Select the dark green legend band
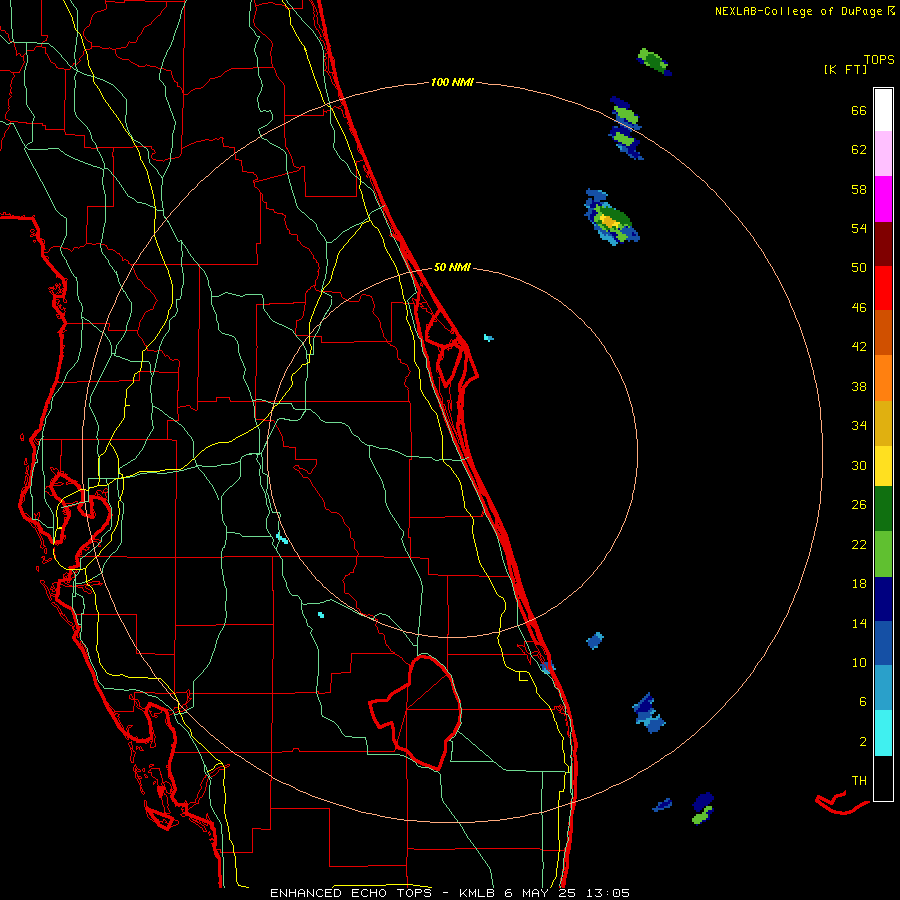 coord(883,509)
